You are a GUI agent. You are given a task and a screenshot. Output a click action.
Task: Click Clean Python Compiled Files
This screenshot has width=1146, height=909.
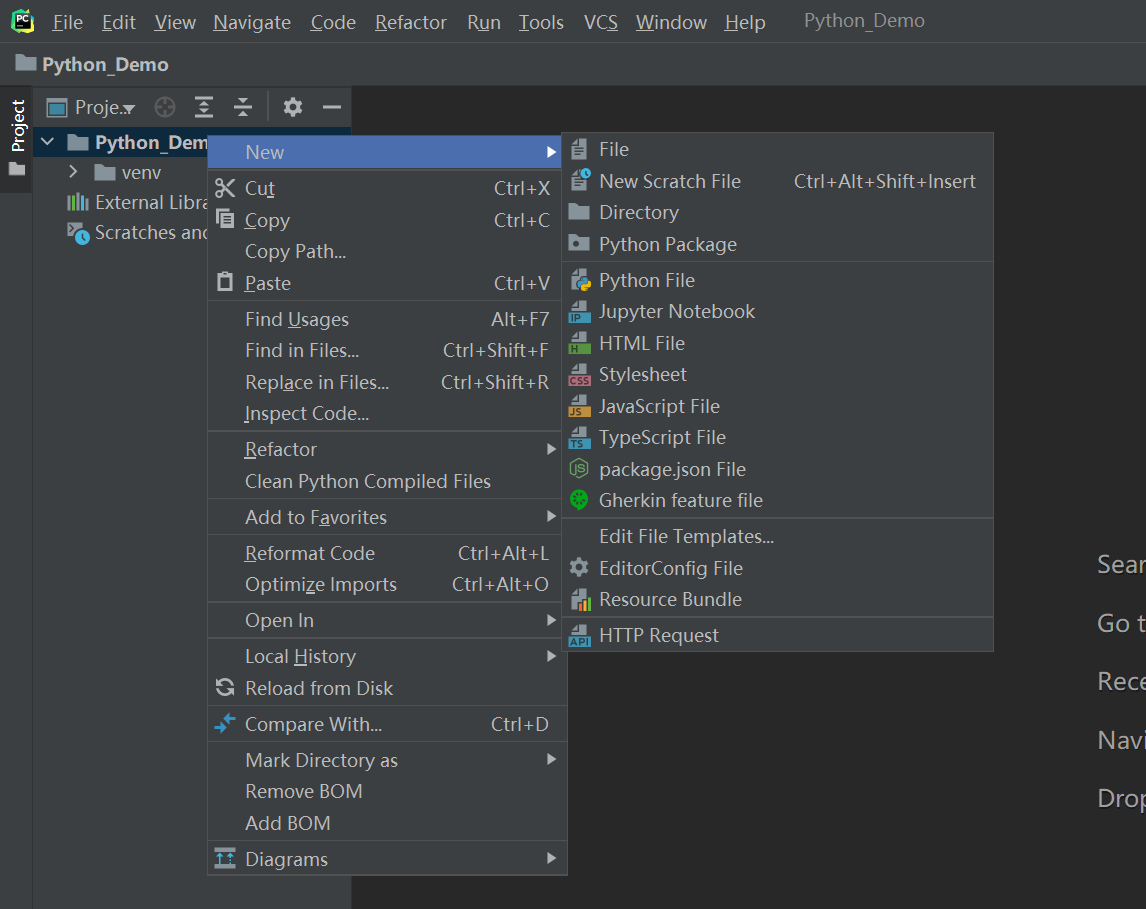pos(368,481)
